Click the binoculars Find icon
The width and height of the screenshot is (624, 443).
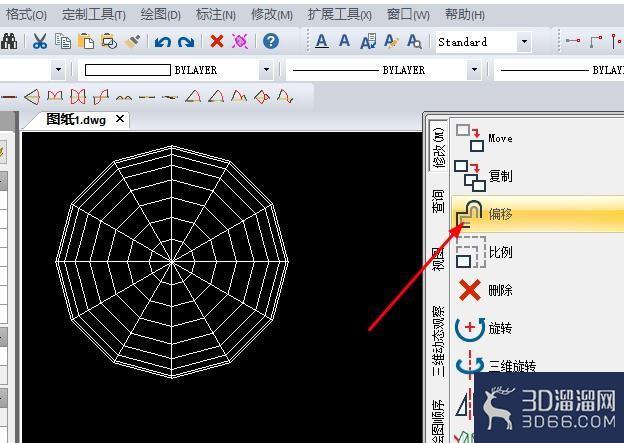pos(9,41)
